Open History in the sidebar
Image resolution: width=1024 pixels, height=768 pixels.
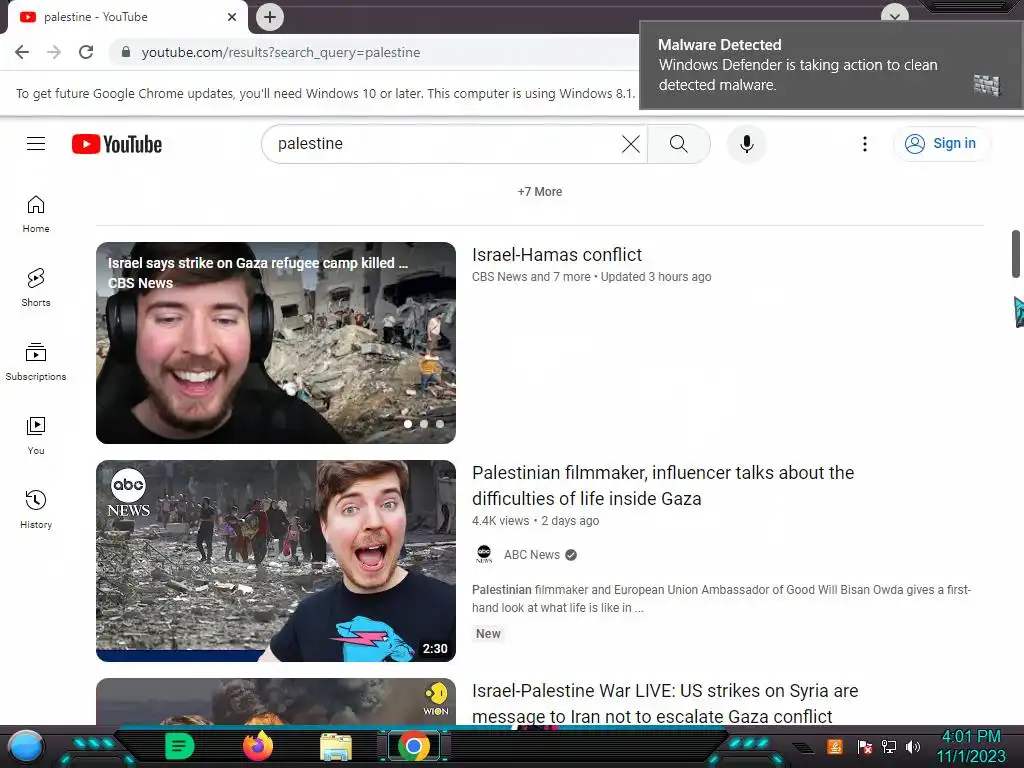tap(36, 509)
